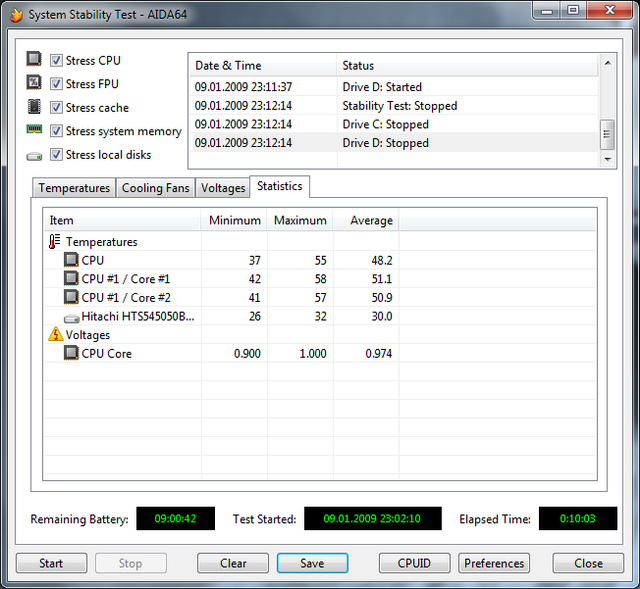Viewport: 640px width, 589px height.
Task: Click the Temperatures group row in statistics
Action: coord(320,241)
